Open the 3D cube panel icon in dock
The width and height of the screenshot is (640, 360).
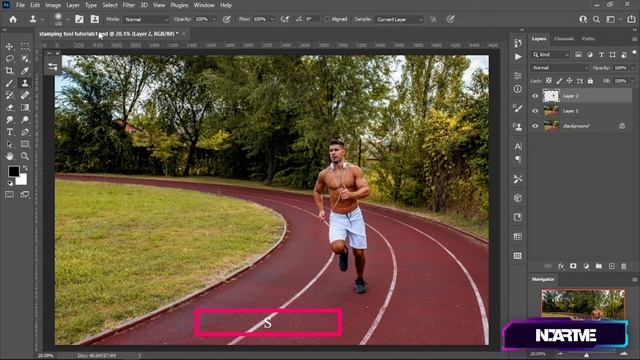point(518,198)
